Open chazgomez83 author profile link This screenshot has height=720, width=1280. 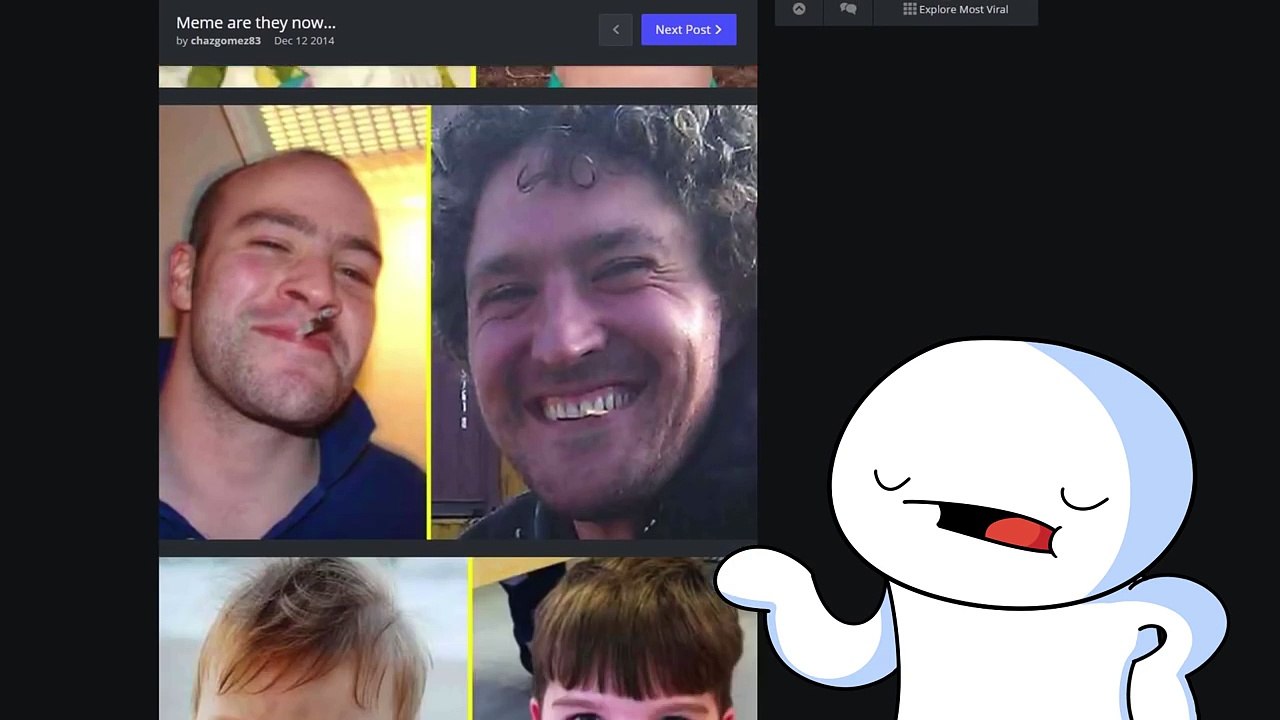pos(226,41)
